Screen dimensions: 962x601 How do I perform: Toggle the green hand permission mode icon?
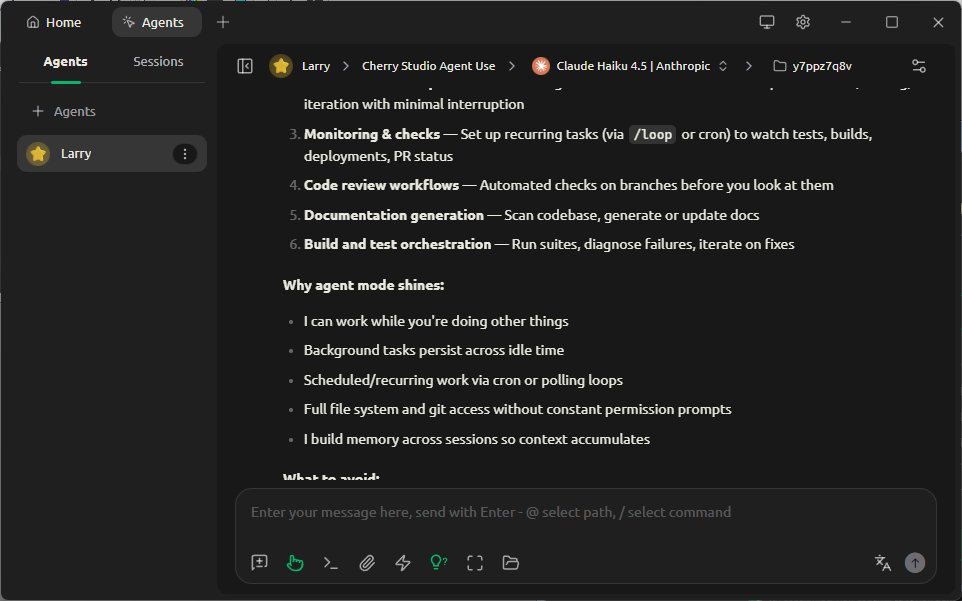pos(295,562)
